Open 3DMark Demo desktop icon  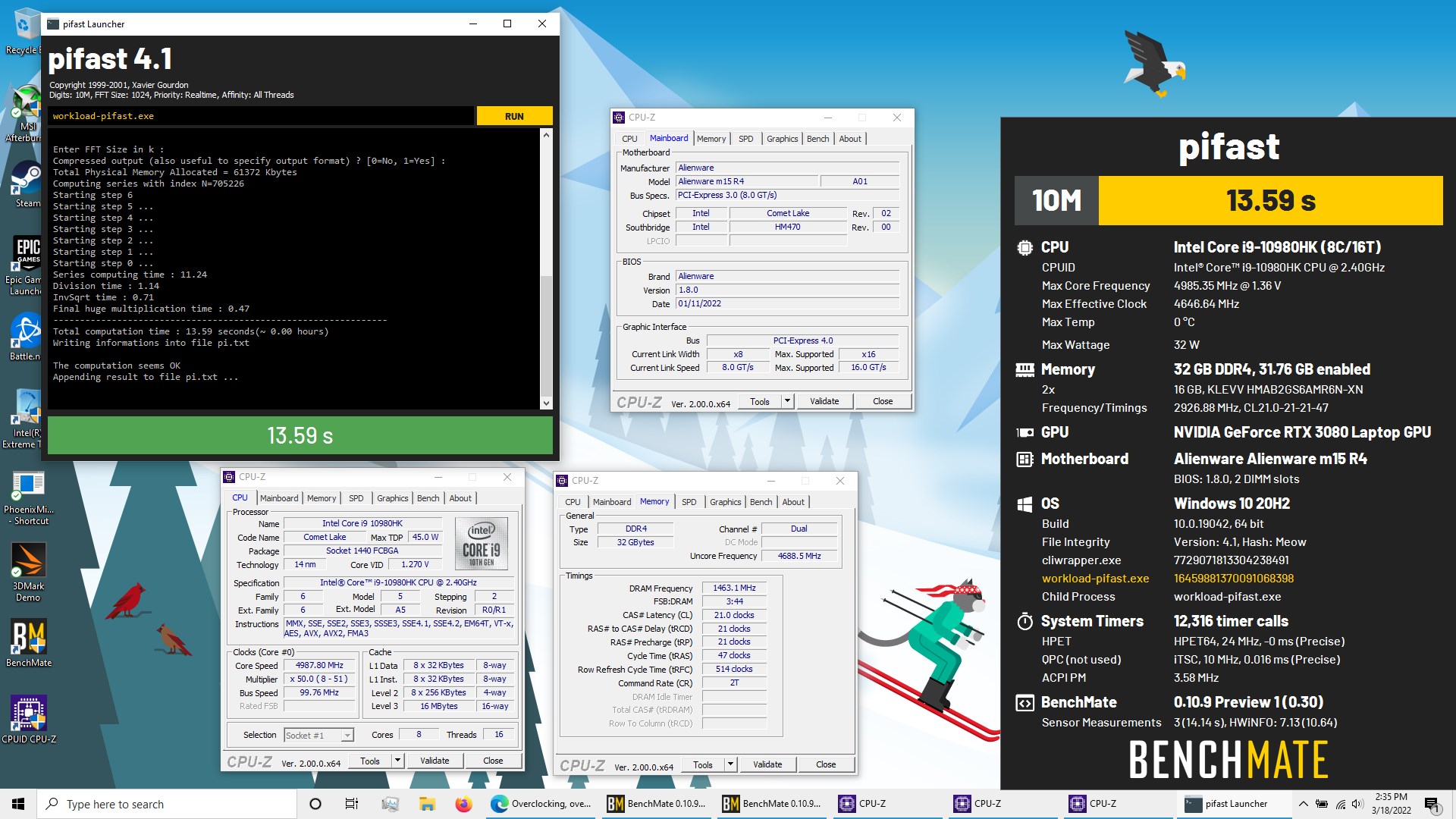click(x=28, y=573)
